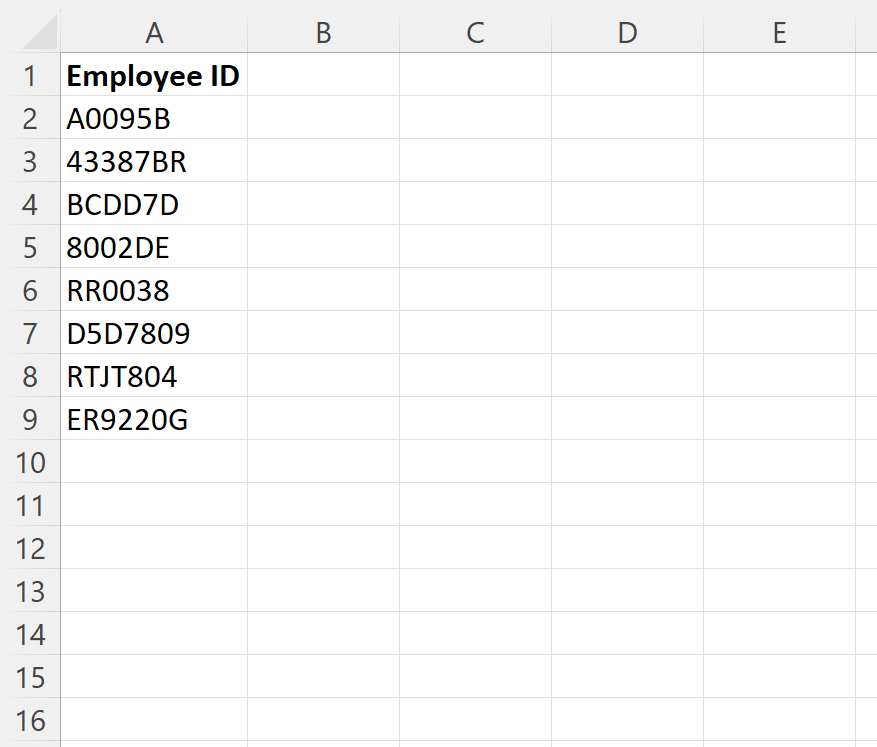Click the column E header
This screenshot has width=877, height=747.
[x=779, y=32]
